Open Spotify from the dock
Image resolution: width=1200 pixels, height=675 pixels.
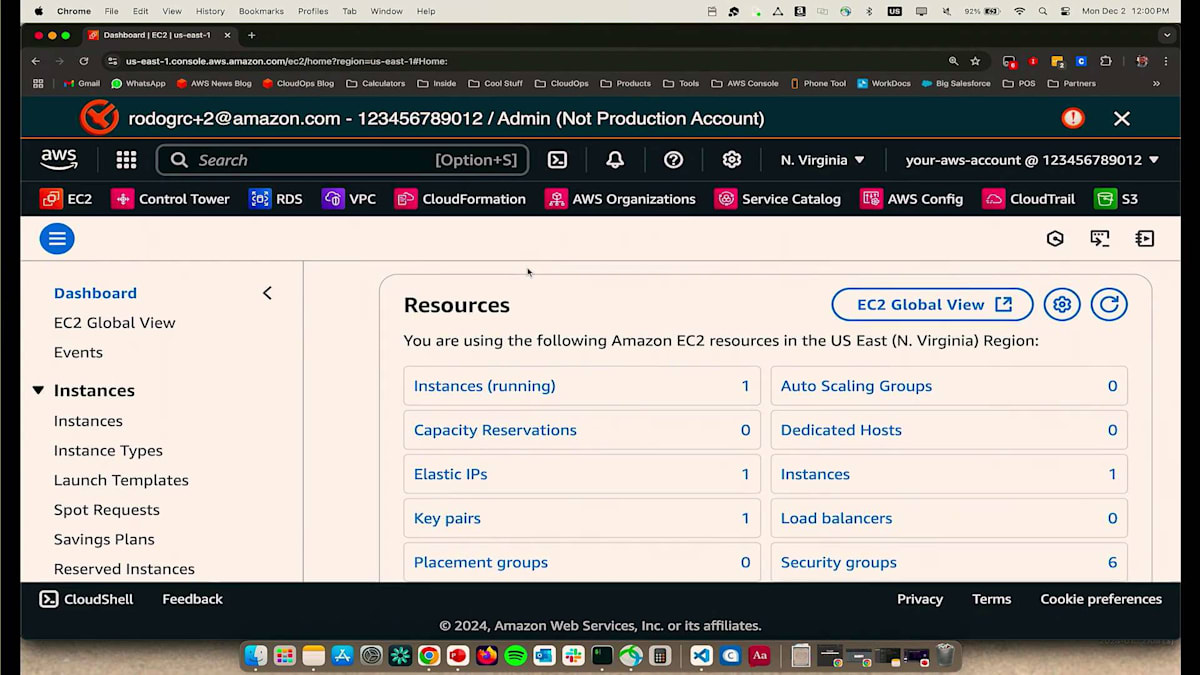click(x=516, y=656)
